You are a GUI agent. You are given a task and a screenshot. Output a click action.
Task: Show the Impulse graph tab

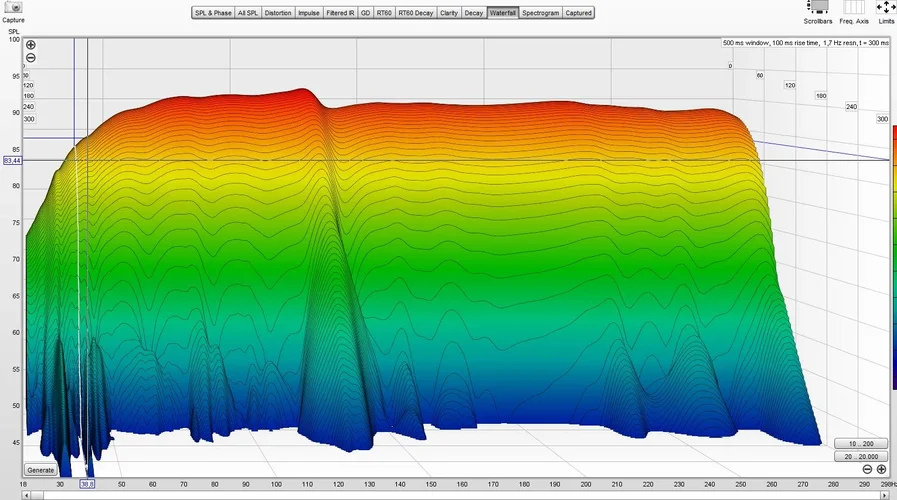tap(310, 13)
